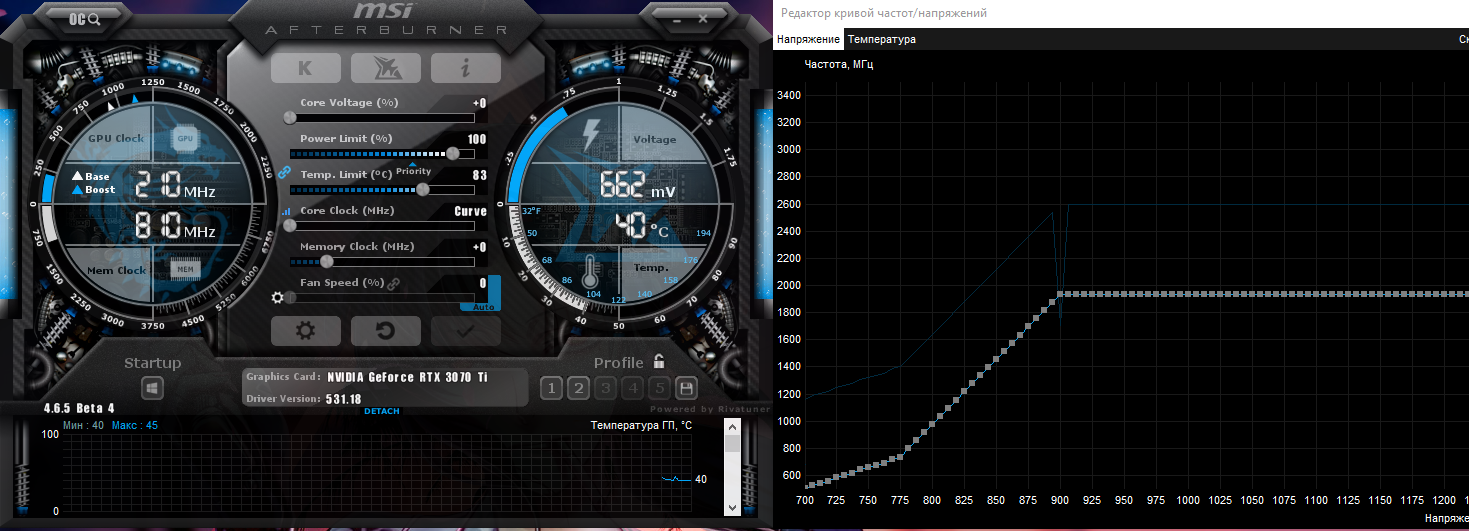Click the Power Limit slider handle
1469x531 pixels.
click(453, 153)
